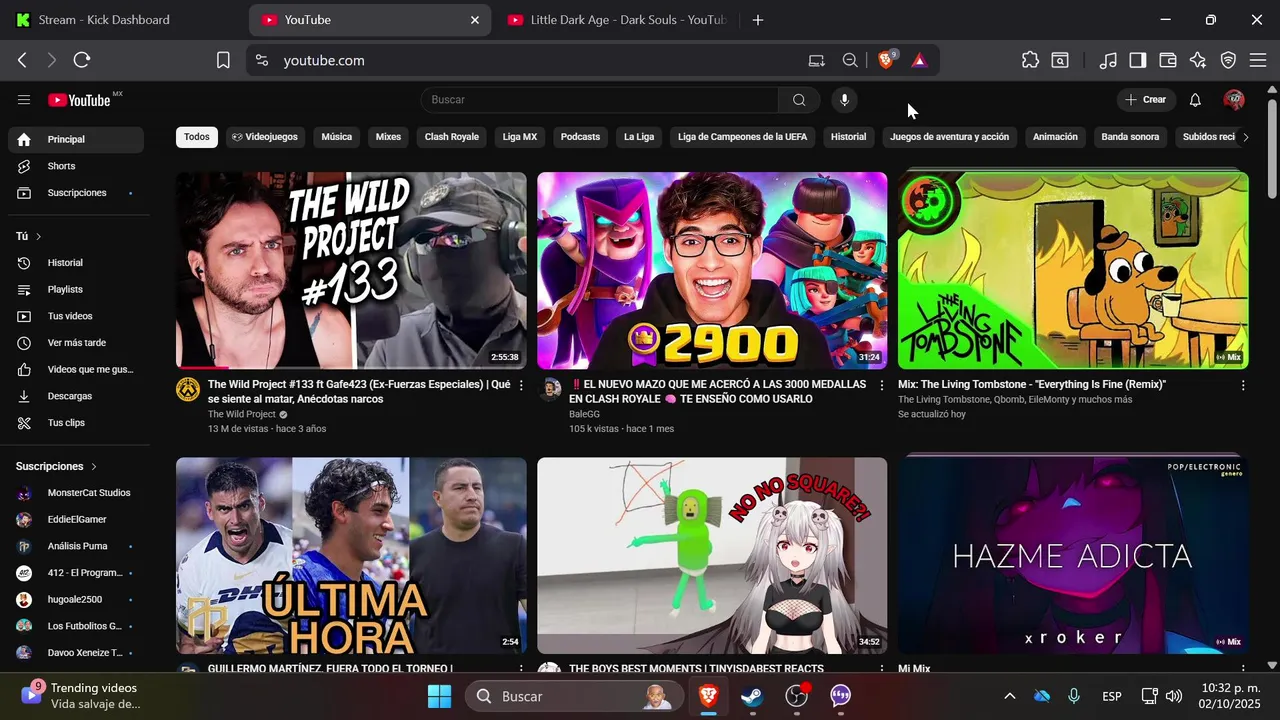1280x720 pixels.
Task: Open Steam from the taskbar
Action: pos(752,696)
